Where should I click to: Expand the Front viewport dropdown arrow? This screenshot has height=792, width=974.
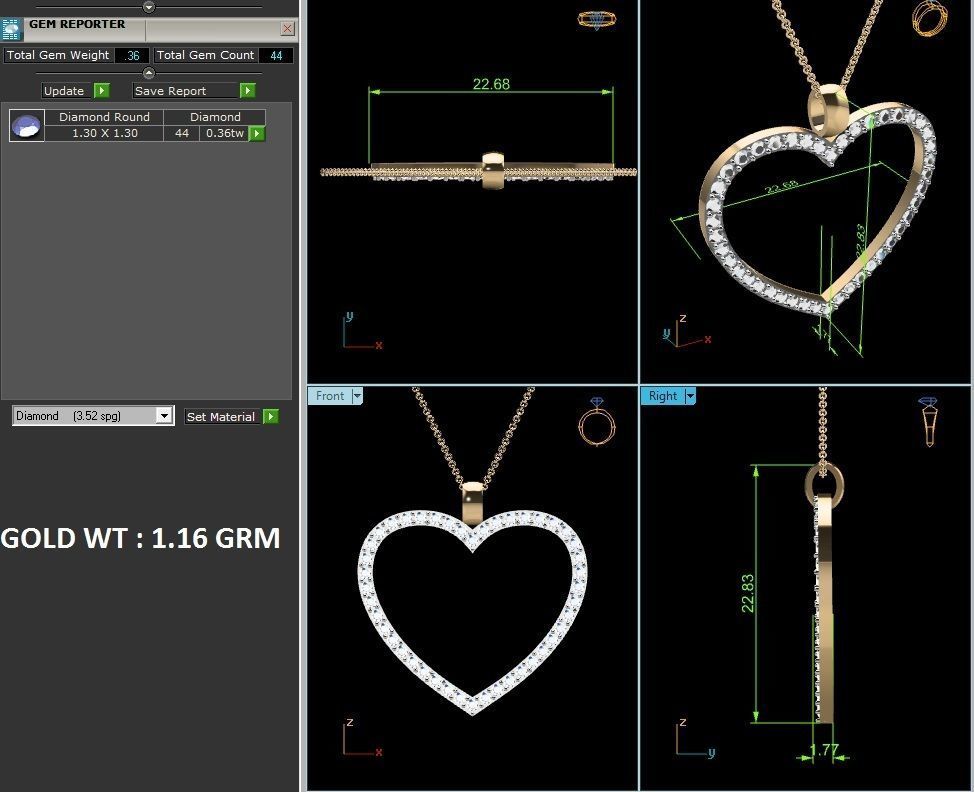coord(357,396)
